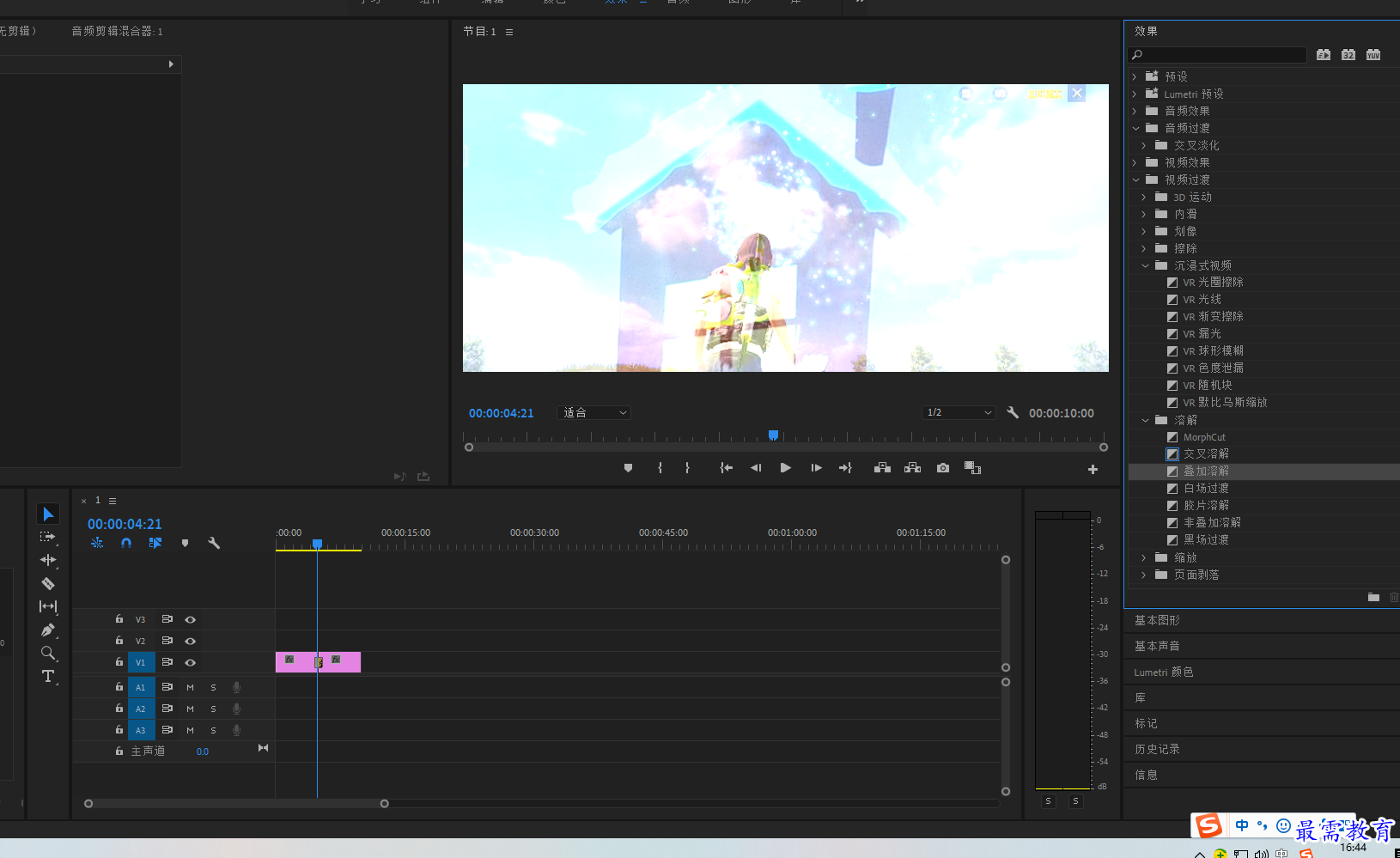This screenshot has width=1400, height=858.
Task: Open the 基本图形 panel tab
Action: [1157, 620]
